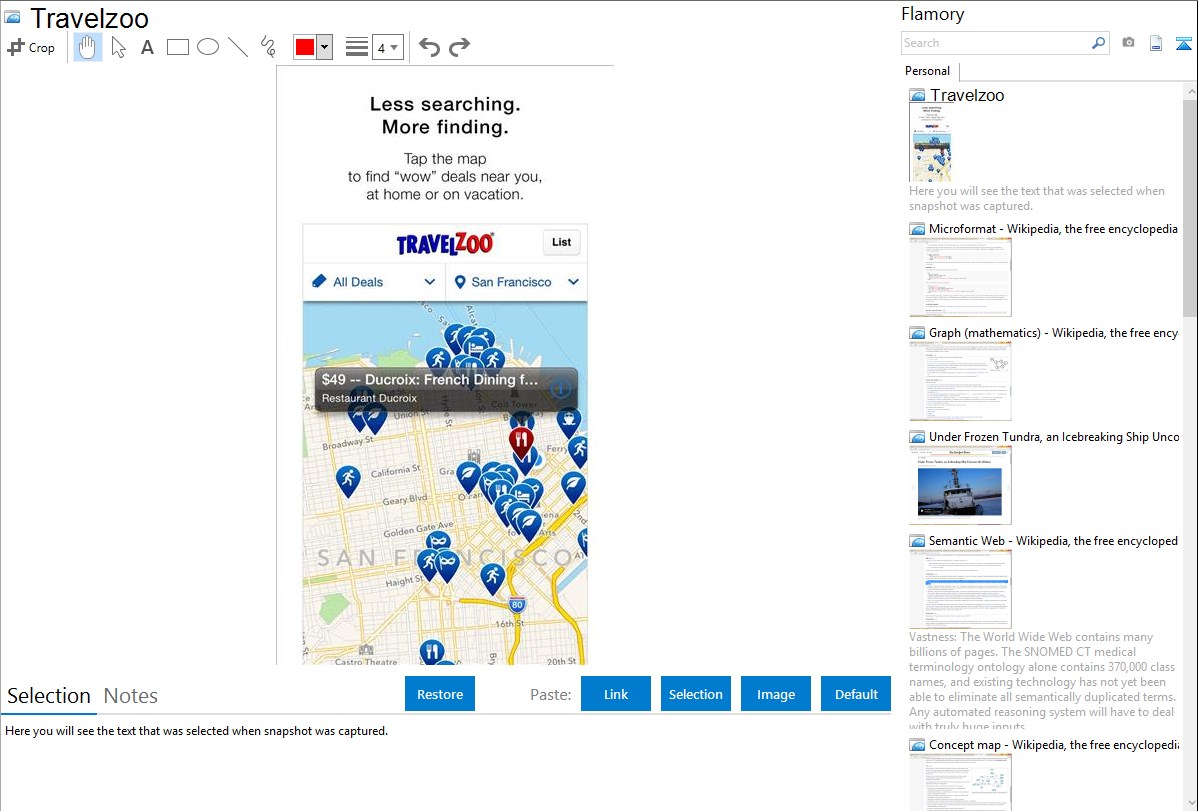Click the Flamory sidebar scrollbar
Image resolution: width=1198 pixels, height=811 pixels.
click(x=1190, y=206)
